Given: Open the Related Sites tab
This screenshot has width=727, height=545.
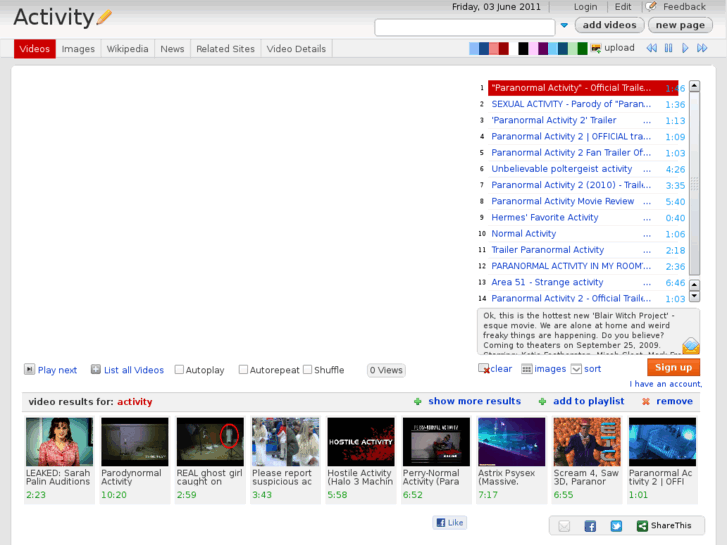Looking at the screenshot, I should point(225,49).
